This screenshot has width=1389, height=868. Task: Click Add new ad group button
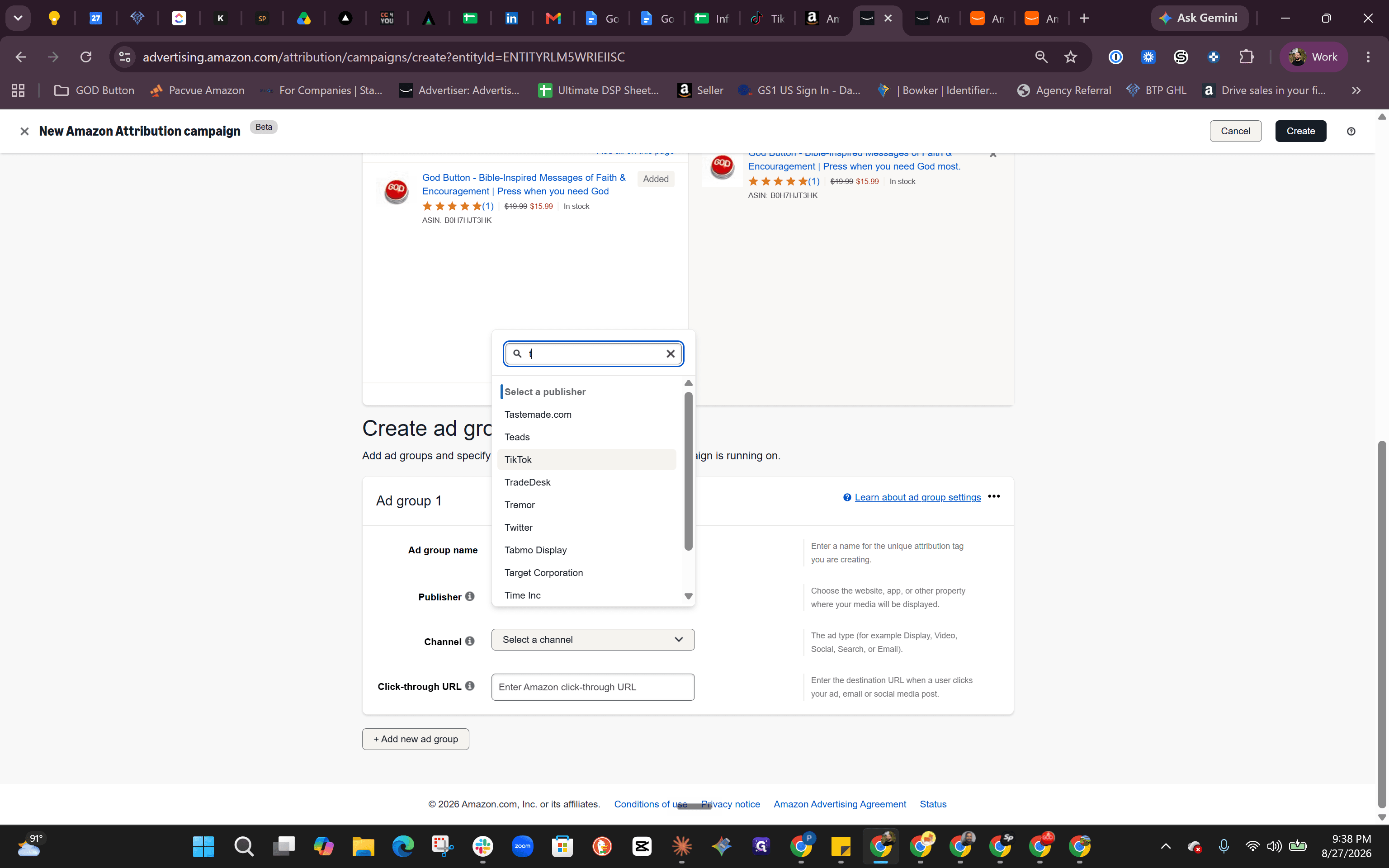(416, 739)
